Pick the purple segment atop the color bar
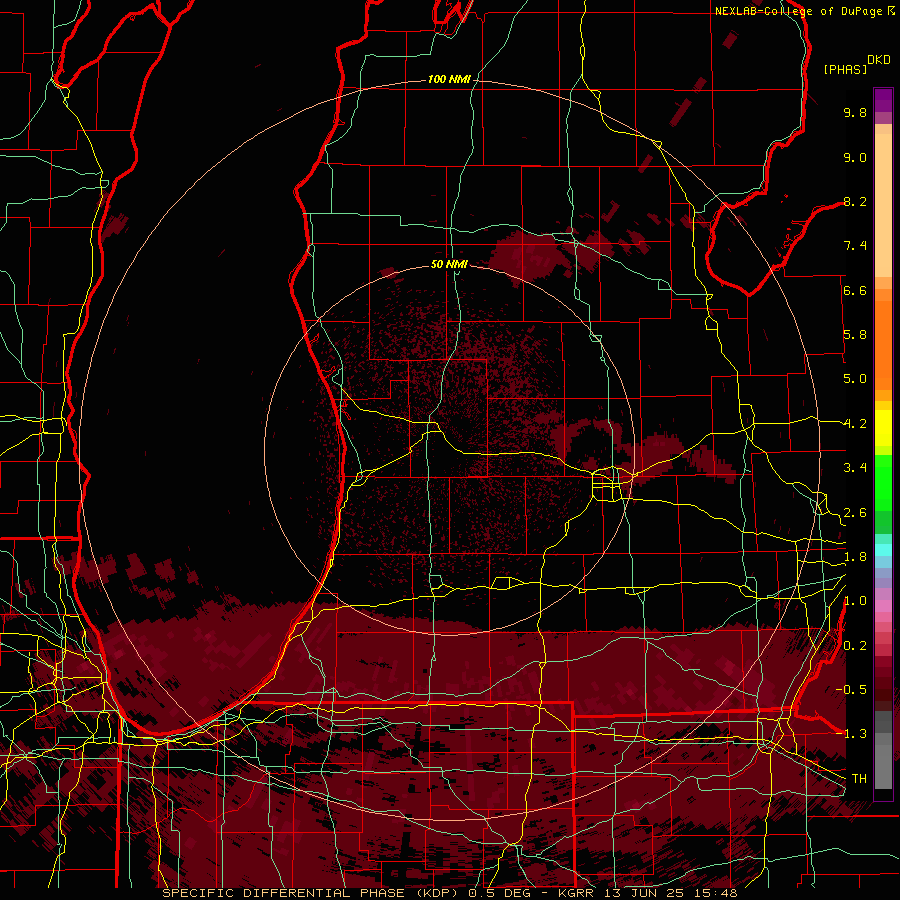The width and height of the screenshot is (900, 900). [x=883, y=100]
